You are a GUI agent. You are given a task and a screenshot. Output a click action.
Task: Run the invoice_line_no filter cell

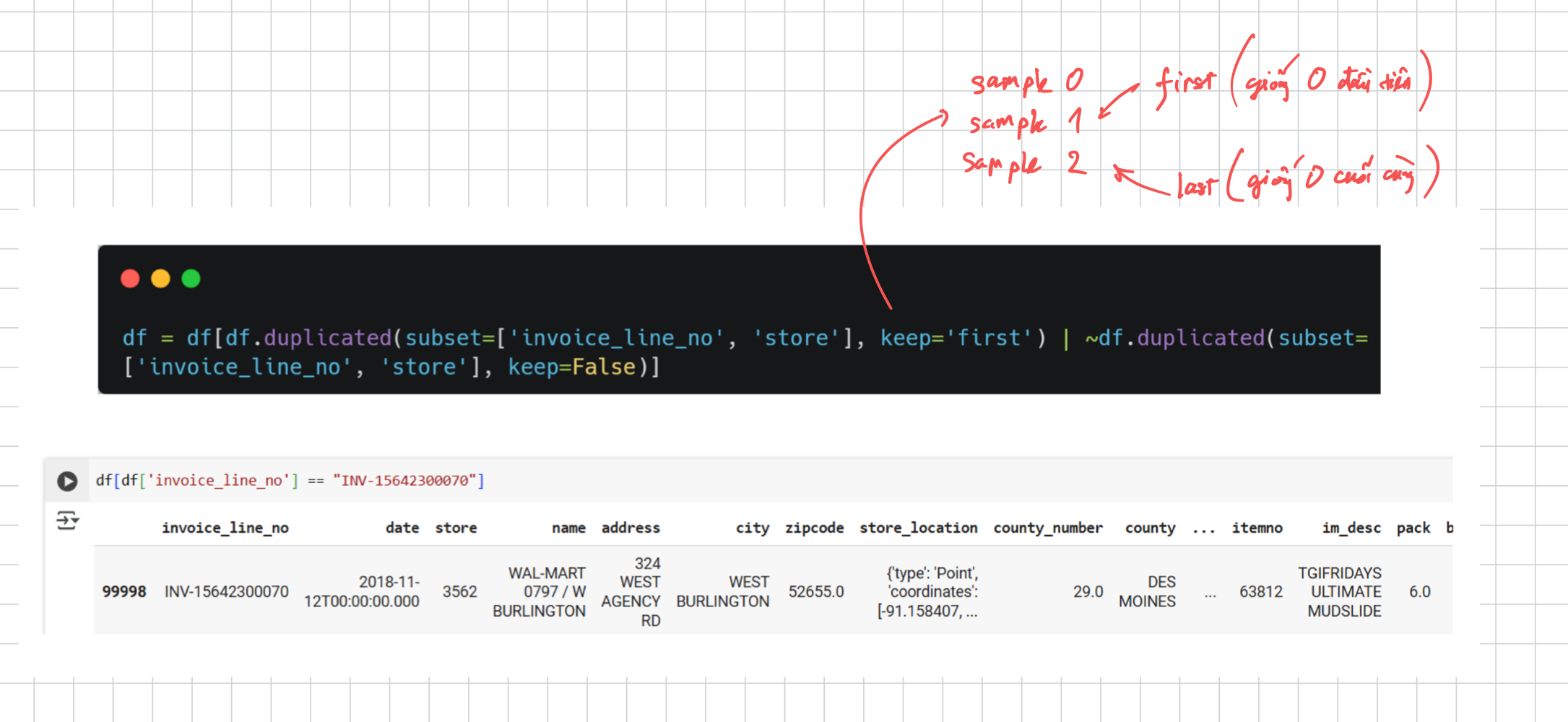click(67, 481)
